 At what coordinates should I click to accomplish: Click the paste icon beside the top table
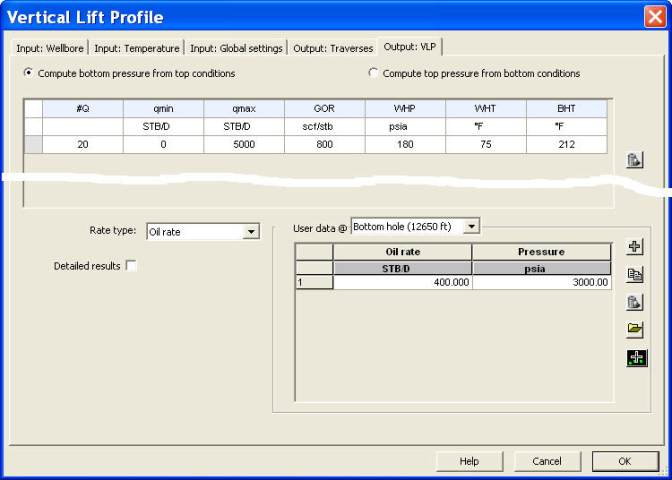coord(634,160)
